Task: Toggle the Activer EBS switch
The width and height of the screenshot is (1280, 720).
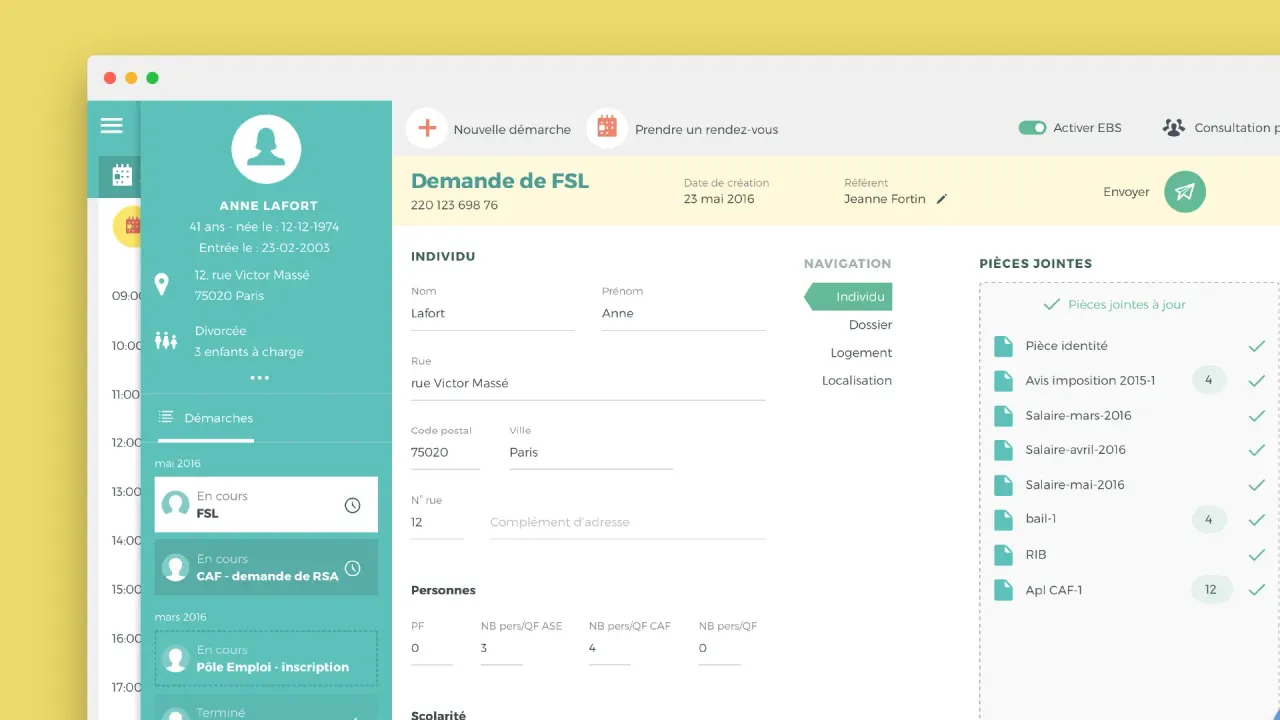Action: (x=1032, y=128)
